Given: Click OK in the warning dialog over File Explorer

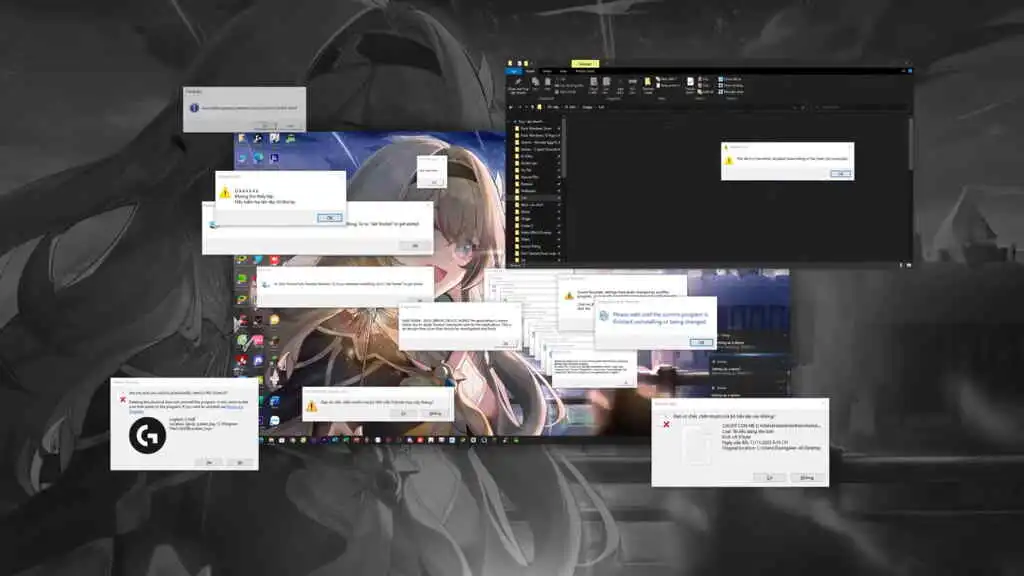Looking at the screenshot, I should [x=840, y=174].
